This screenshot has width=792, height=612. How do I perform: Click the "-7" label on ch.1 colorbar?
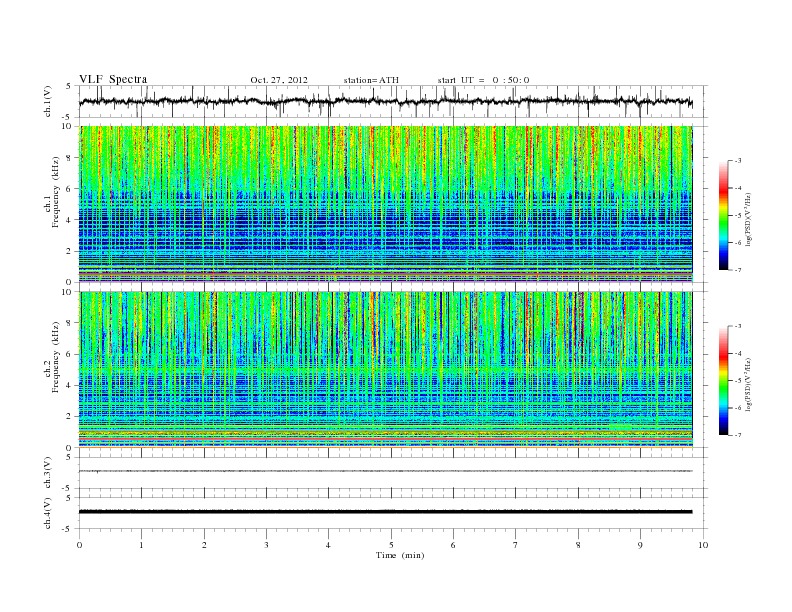pos(738,270)
